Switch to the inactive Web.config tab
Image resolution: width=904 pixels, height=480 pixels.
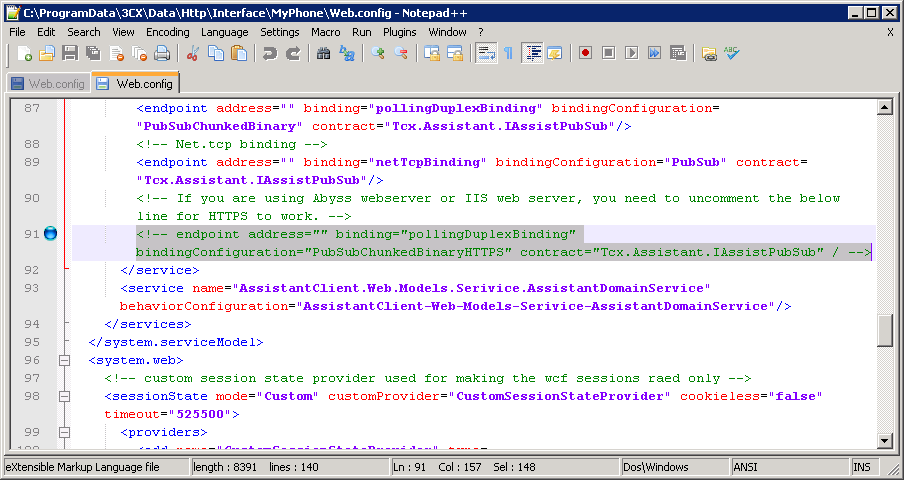click(x=49, y=84)
